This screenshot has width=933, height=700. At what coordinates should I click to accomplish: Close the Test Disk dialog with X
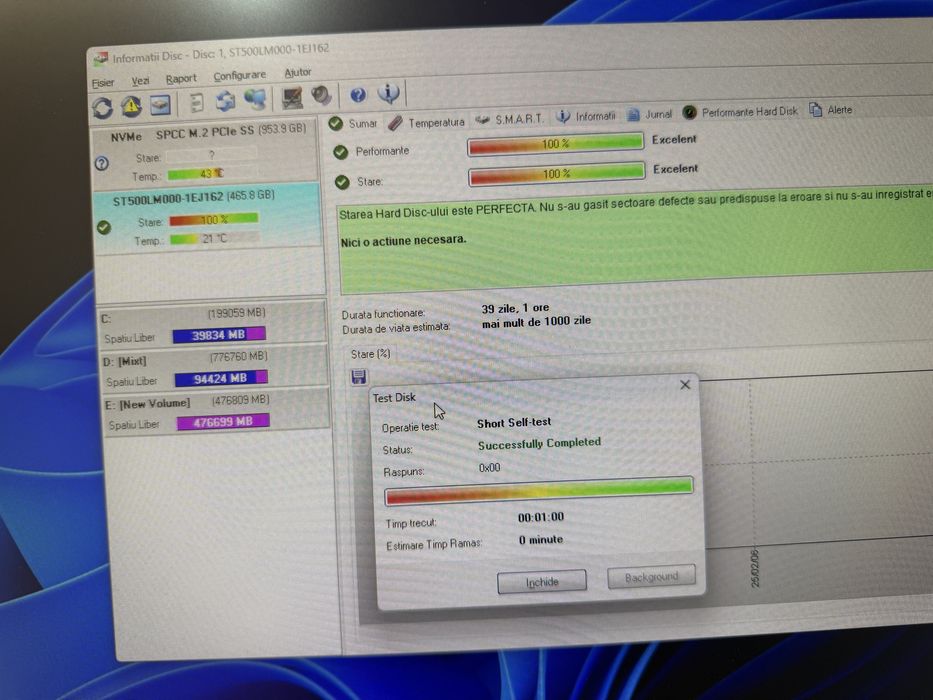[685, 385]
